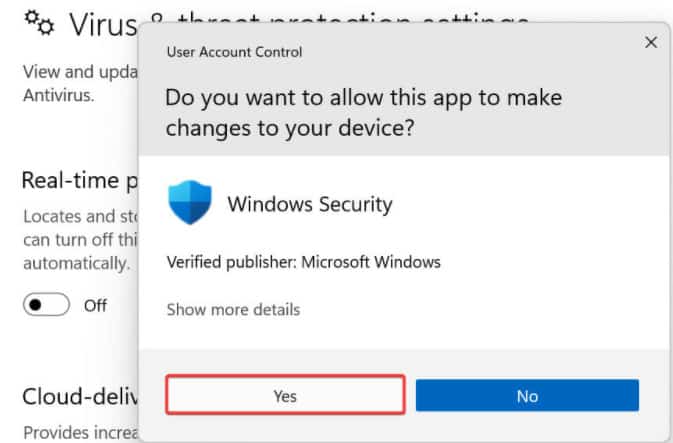Toggle the Real-time protection switch
The image size is (673, 443).
click(46, 305)
